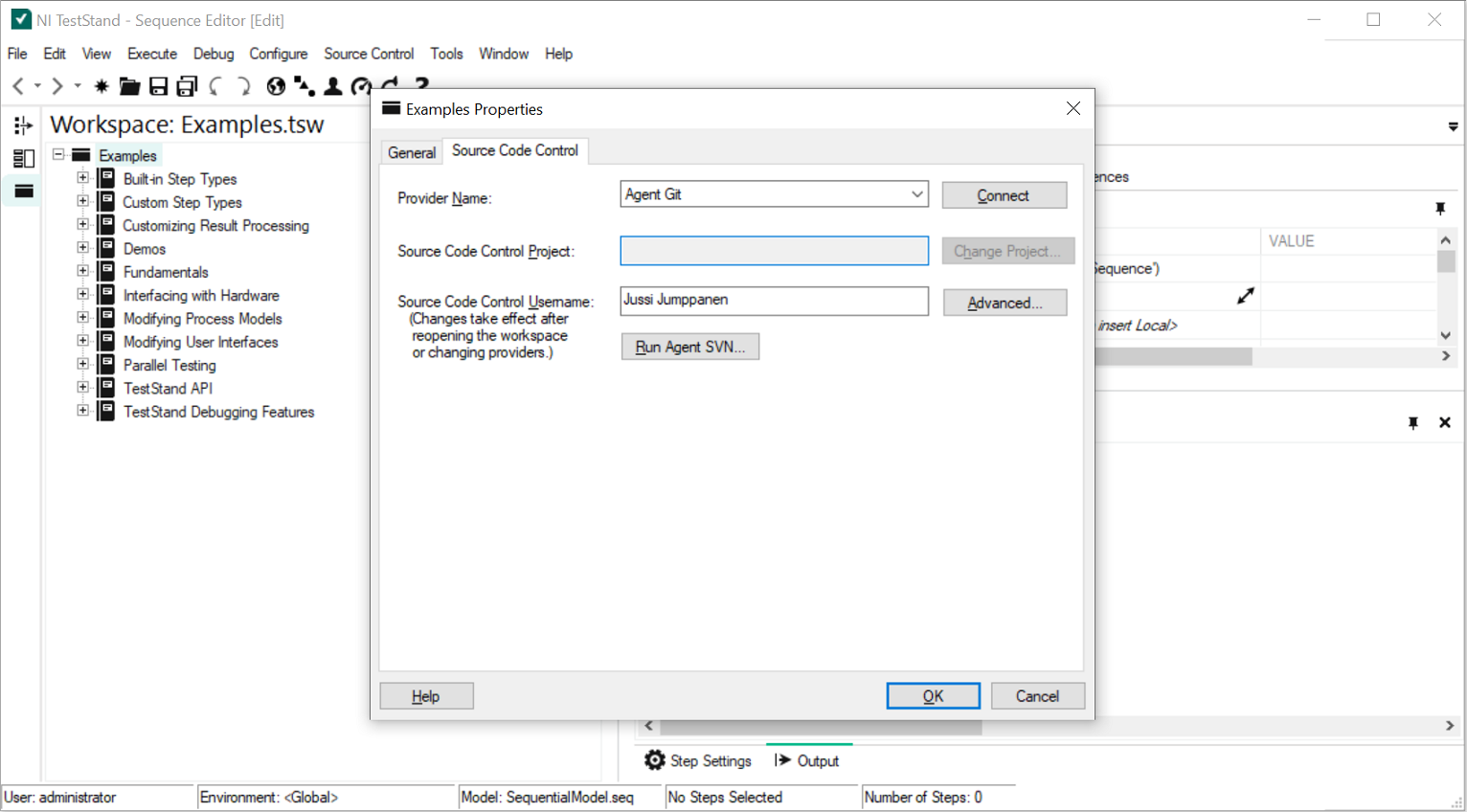Click the Back navigation arrow in toolbar

tap(18, 86)
